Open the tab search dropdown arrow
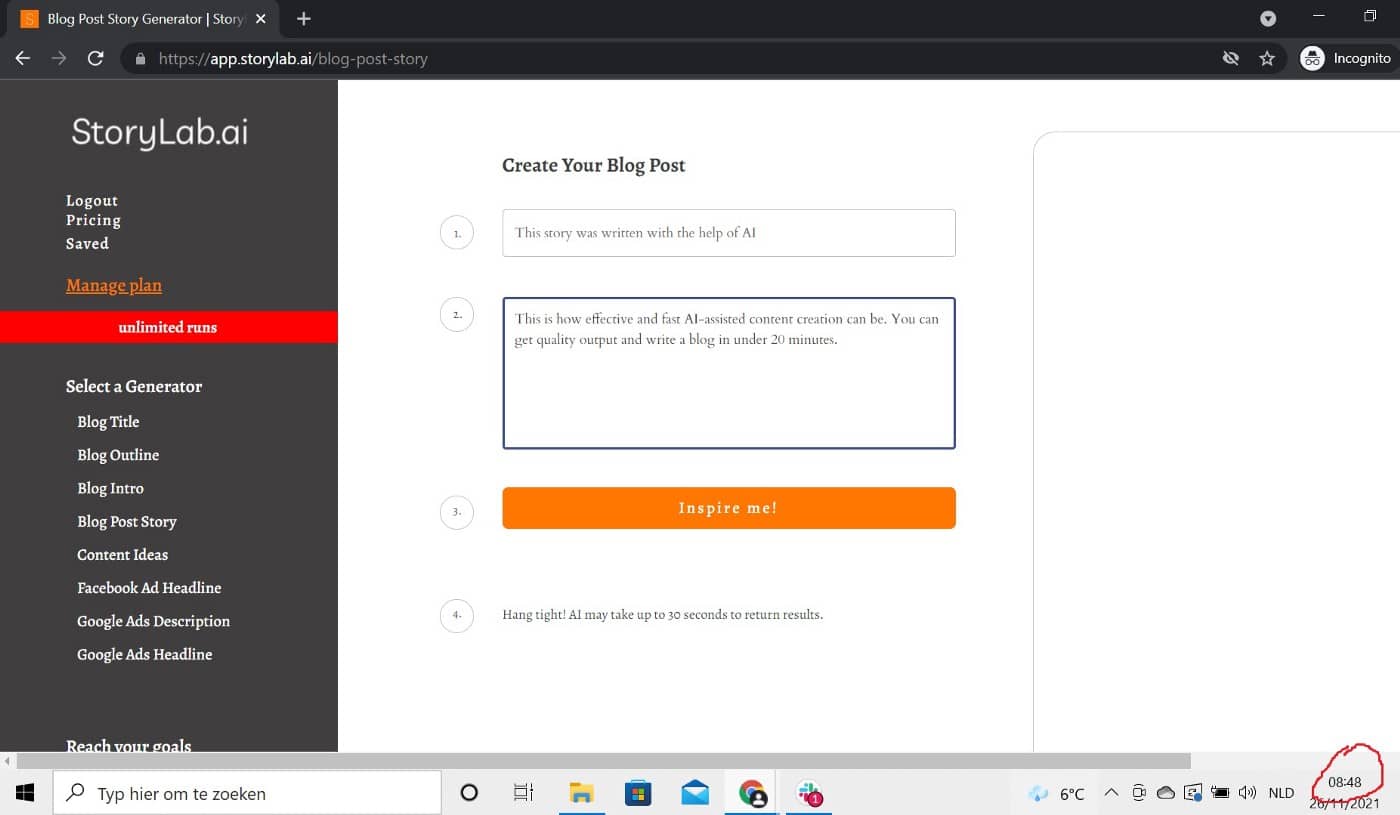 (x=1268, y=18)
